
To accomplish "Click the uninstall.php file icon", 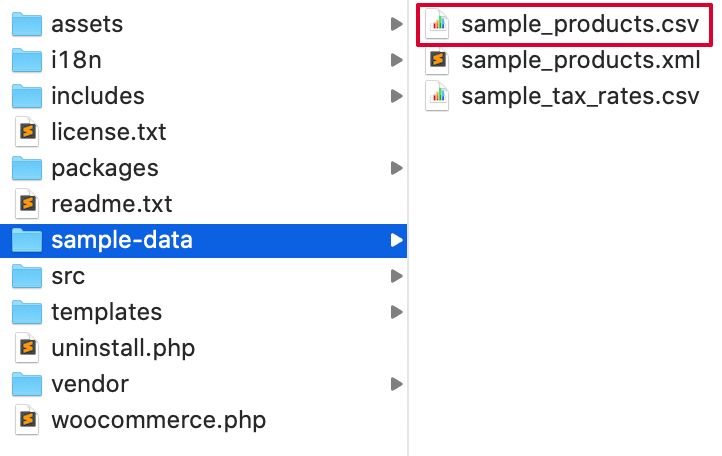I will pos(28,348).
